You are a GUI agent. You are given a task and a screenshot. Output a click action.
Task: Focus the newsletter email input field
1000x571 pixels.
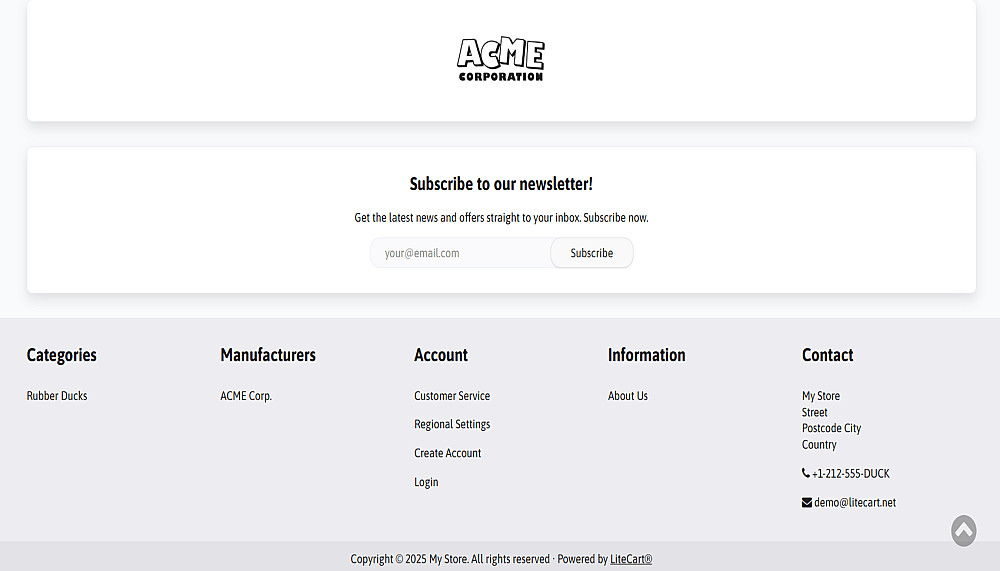pos(461,253)
